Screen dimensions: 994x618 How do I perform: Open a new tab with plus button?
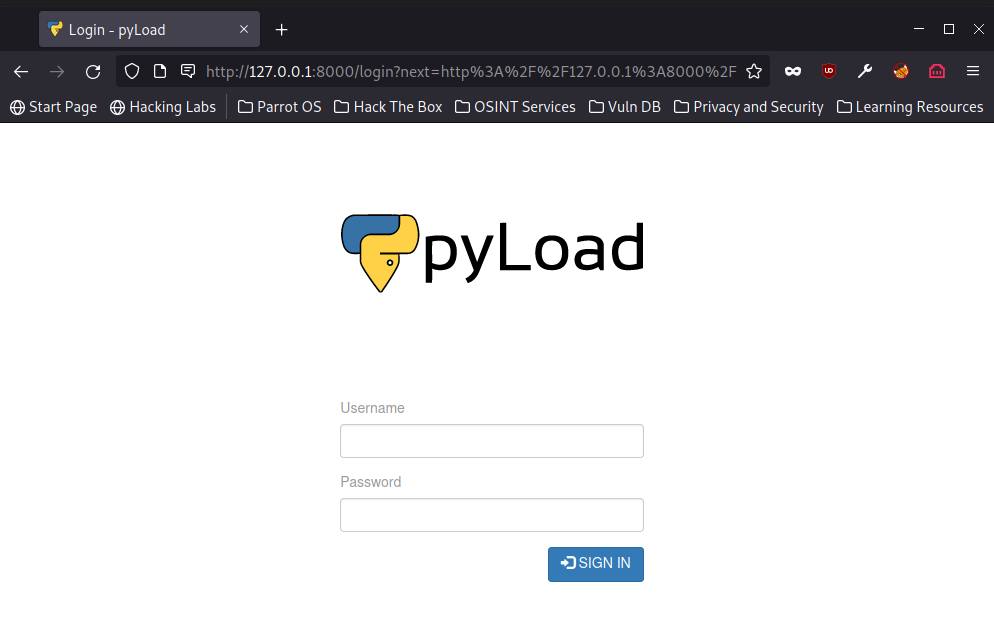(x=281, y=30)
